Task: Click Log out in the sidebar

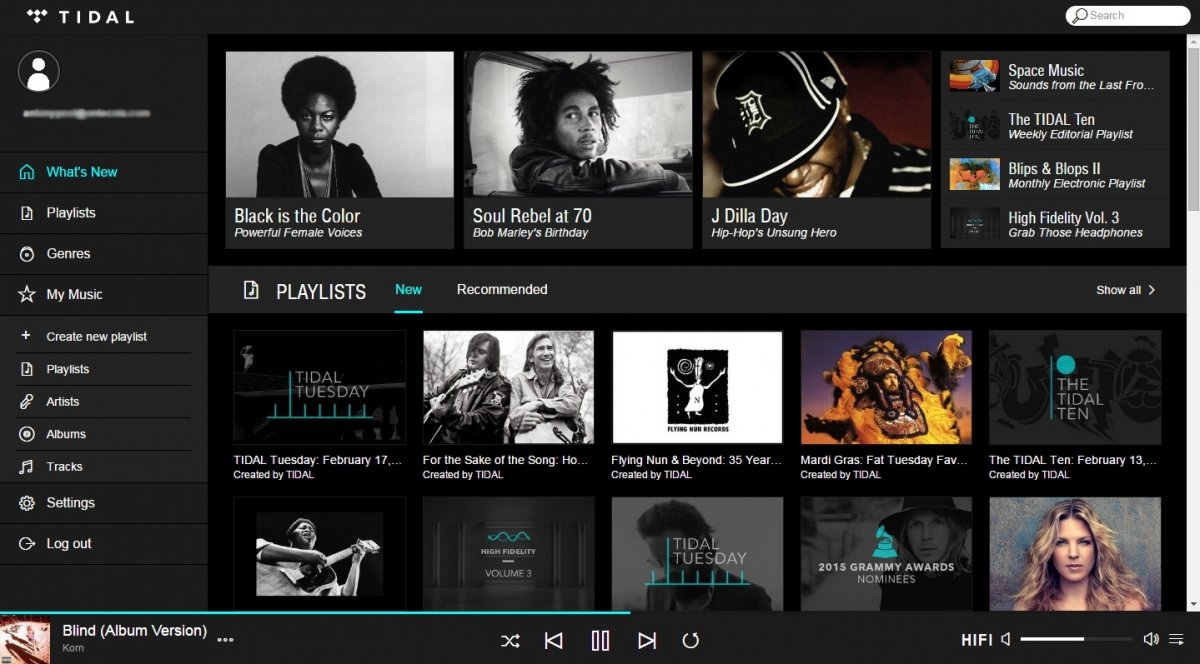Action: click(x=104, y=544)
